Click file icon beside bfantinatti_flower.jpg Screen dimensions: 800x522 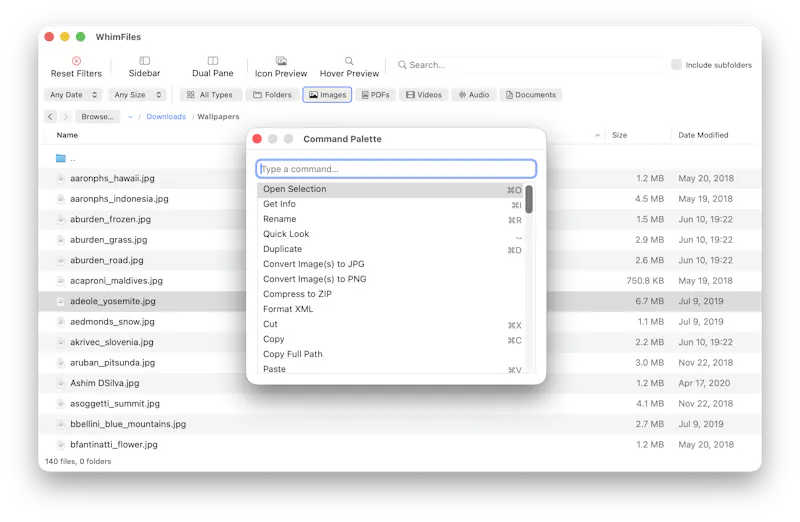coord(61,444)
